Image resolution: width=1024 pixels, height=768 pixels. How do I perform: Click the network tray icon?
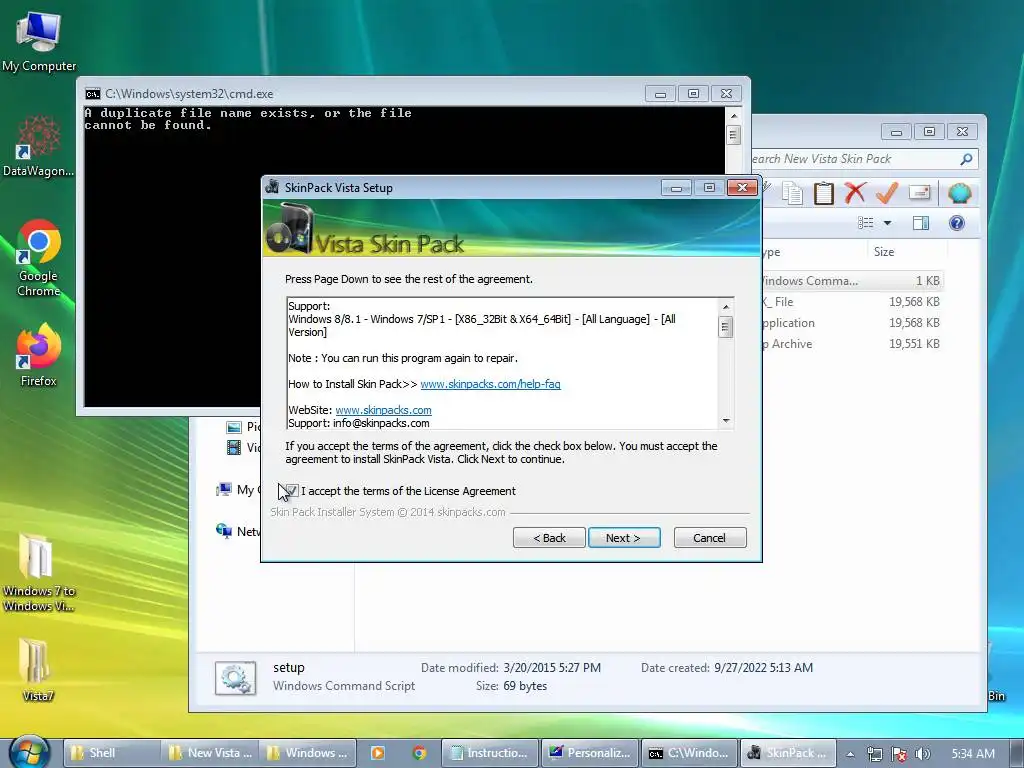874,754
